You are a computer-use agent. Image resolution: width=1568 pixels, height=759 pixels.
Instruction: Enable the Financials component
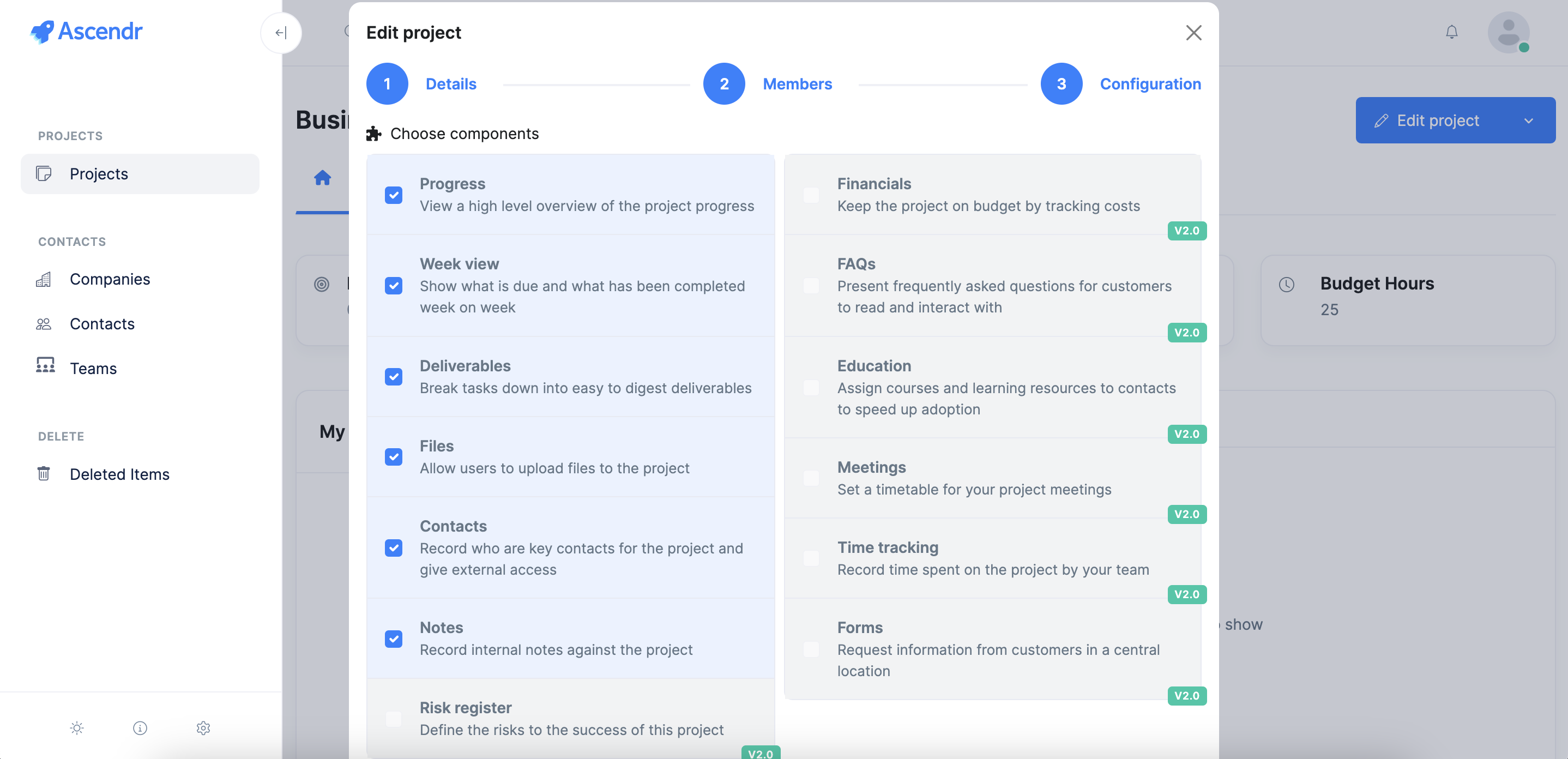(811, 195)
